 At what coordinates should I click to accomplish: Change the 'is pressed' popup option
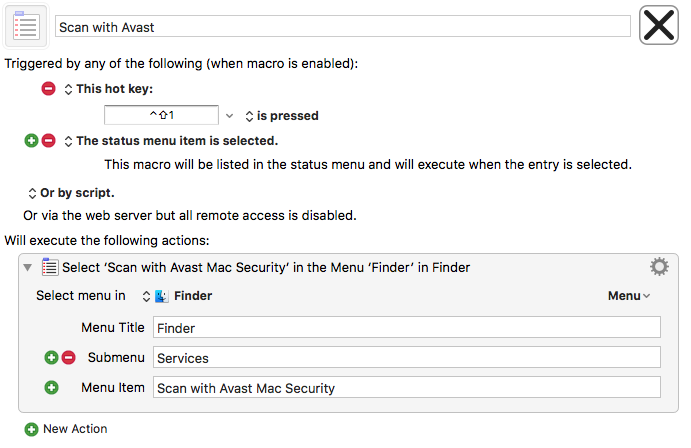[282, 116]
